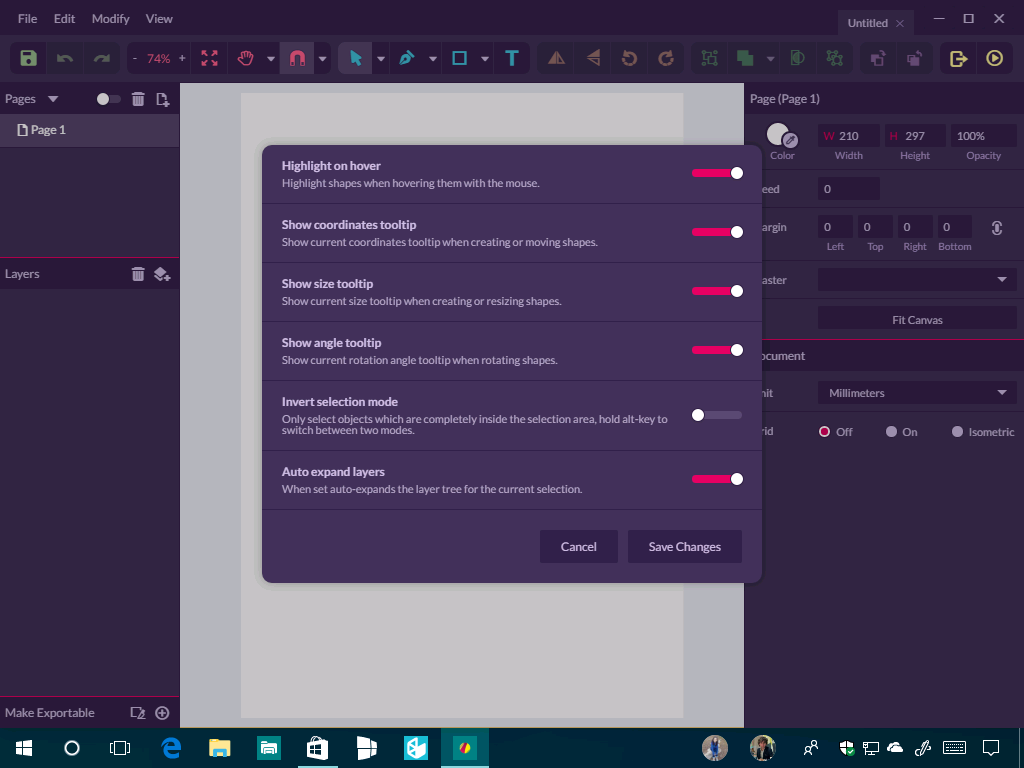Screen dimensions: 1024x768
Task: Select the Pointer tool
Action: [355, 58]
